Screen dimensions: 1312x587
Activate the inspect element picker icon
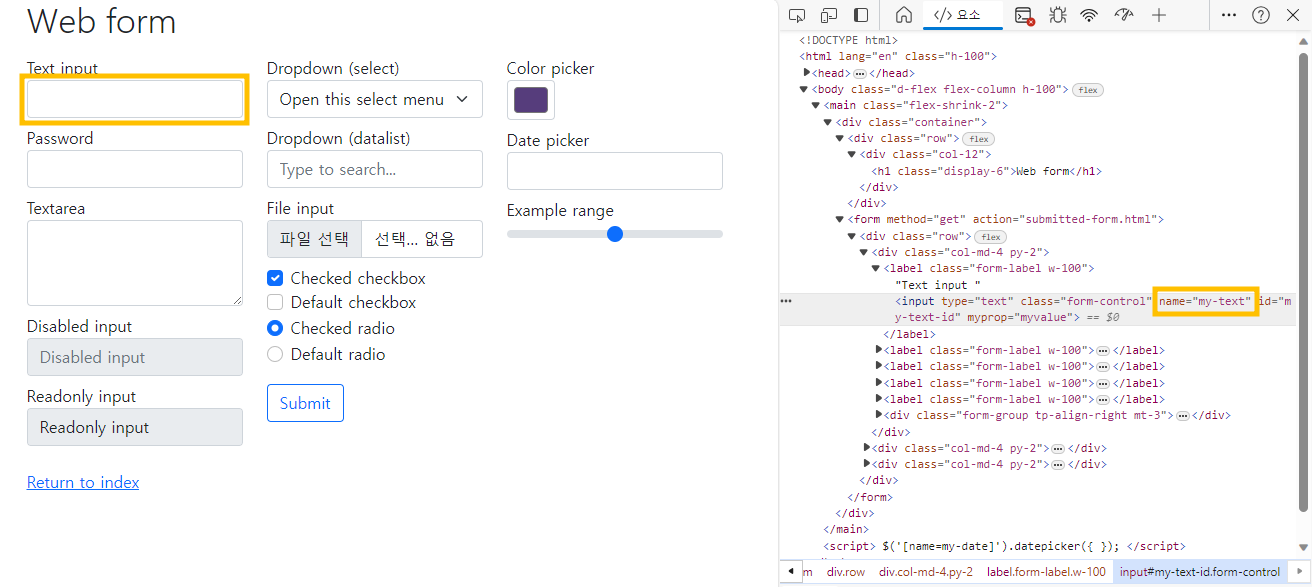[x=797, y=15]
